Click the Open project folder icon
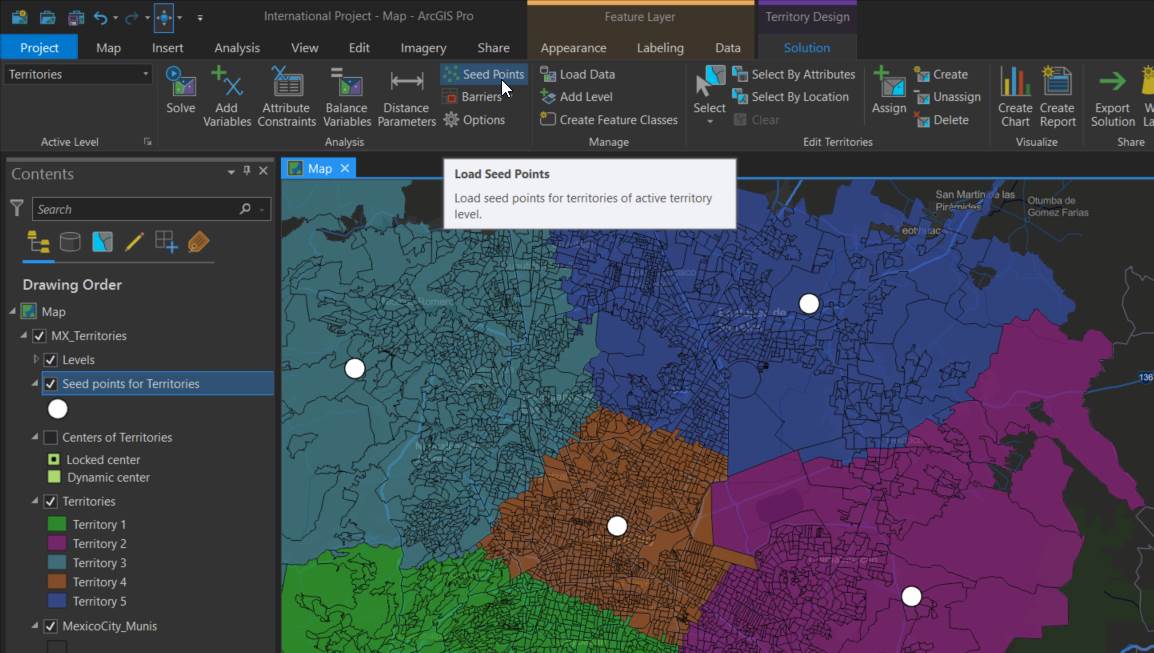This screenshot has height=653, width=1154. (x=47, y=17)
